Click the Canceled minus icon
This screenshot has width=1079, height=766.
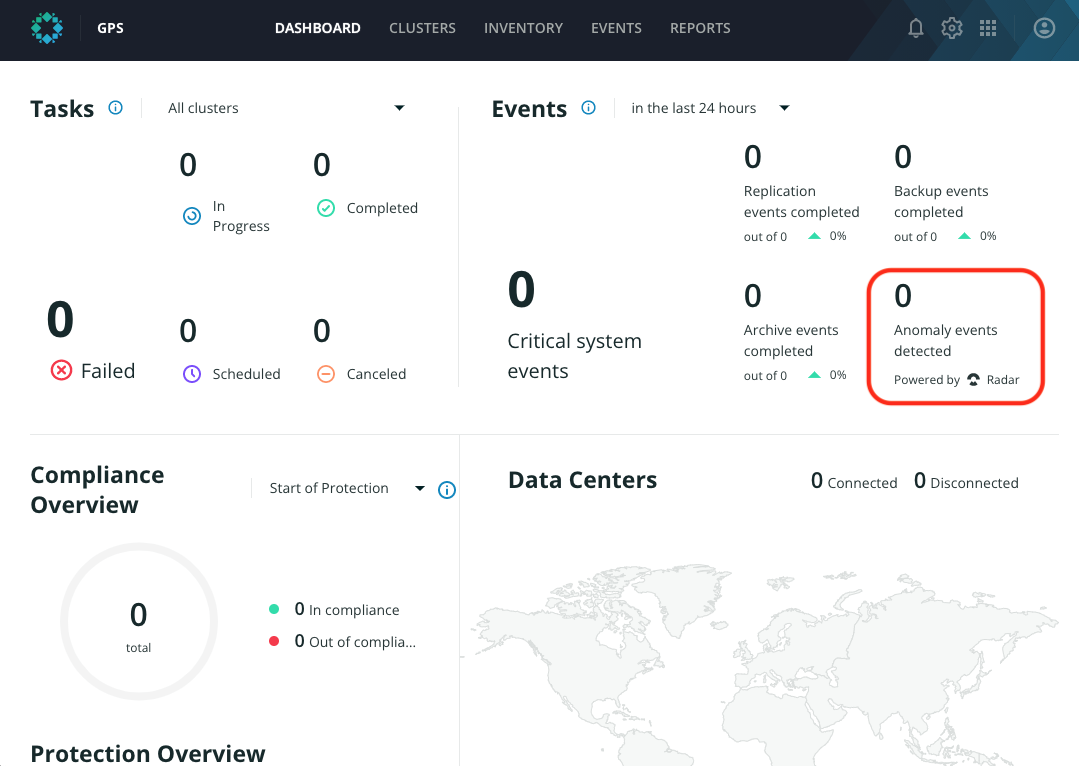pyautogui.click(x=325, y=374)
